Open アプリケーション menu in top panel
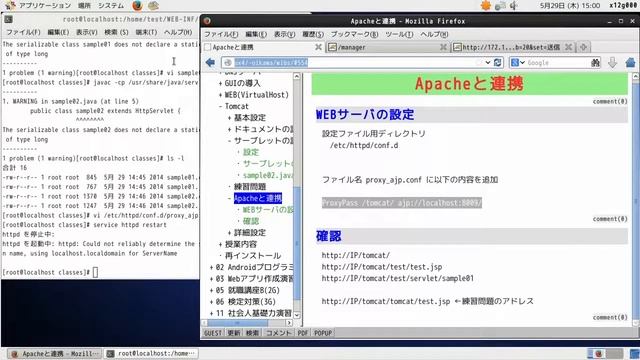The height and width of the screenshot is (360, 640). coord(45,6)
